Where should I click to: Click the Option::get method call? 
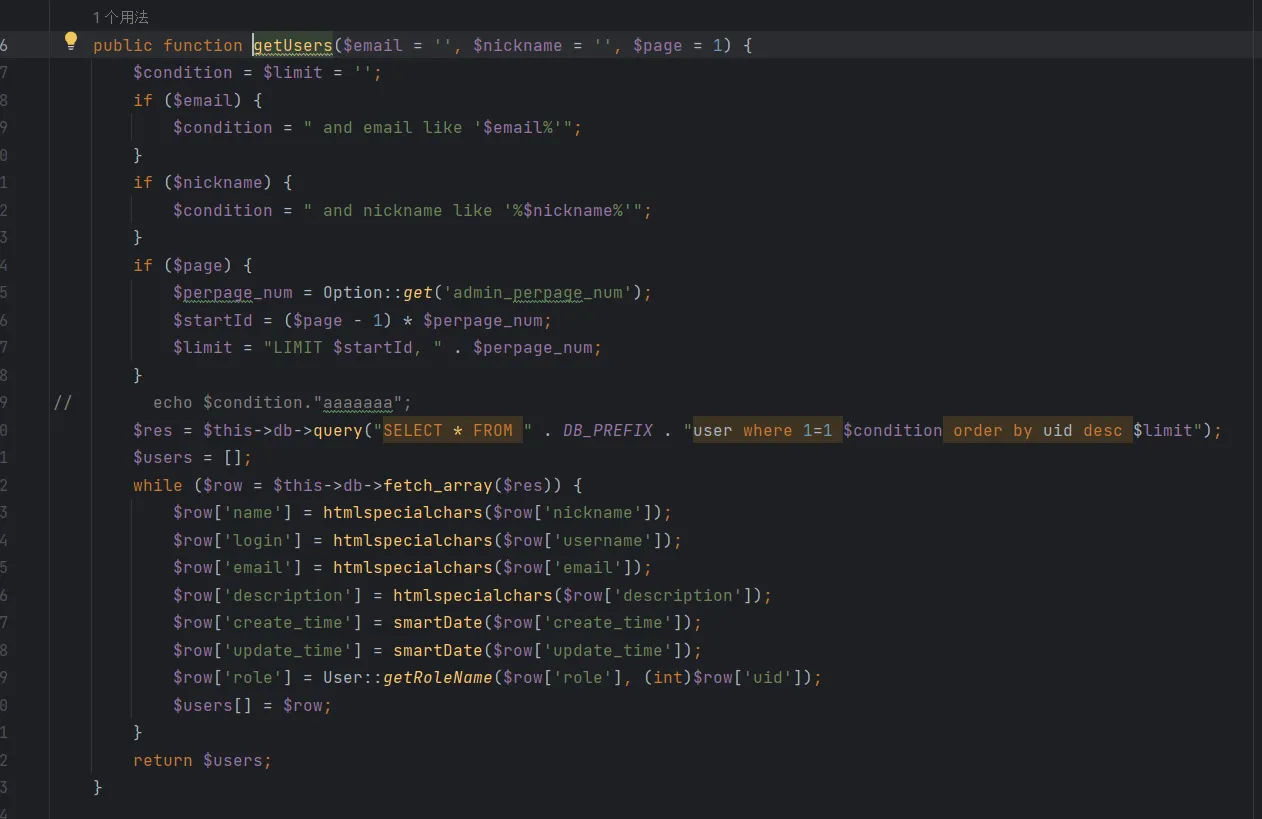(417, 293)
